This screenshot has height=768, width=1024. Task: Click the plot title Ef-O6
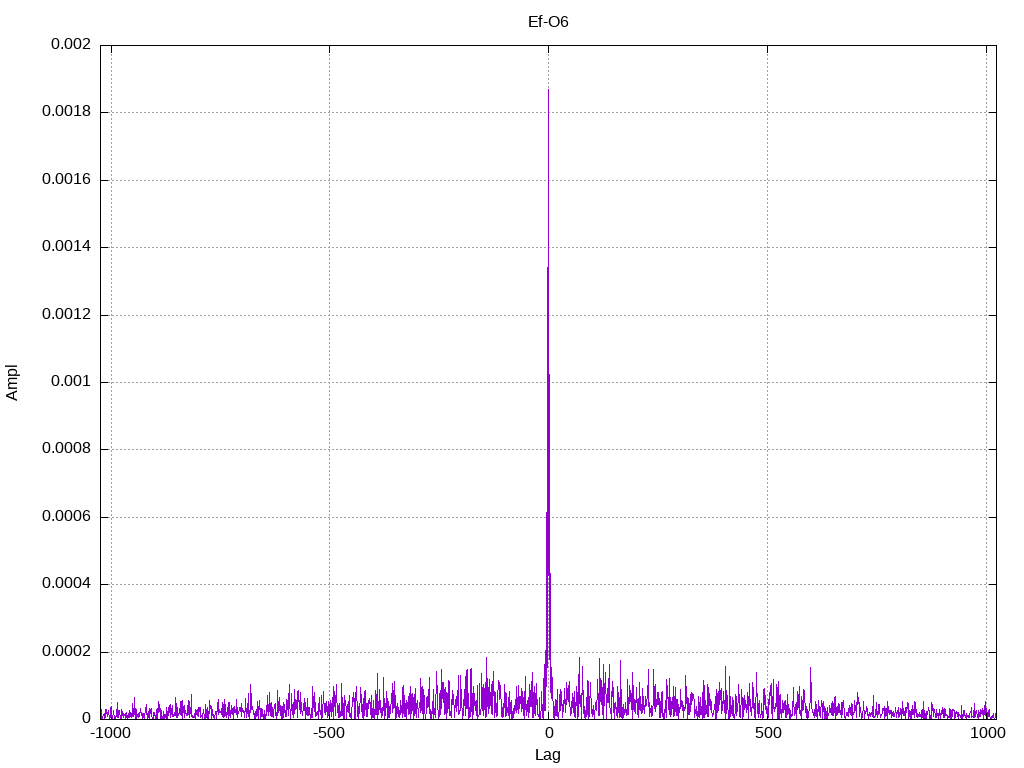(548, 21)
